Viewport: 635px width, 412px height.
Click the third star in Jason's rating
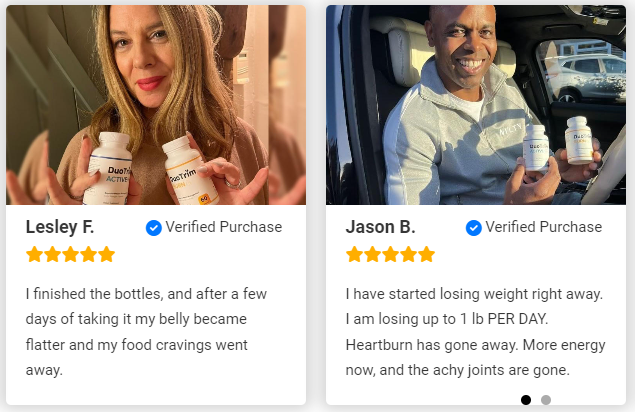click(x=390, y=254)
